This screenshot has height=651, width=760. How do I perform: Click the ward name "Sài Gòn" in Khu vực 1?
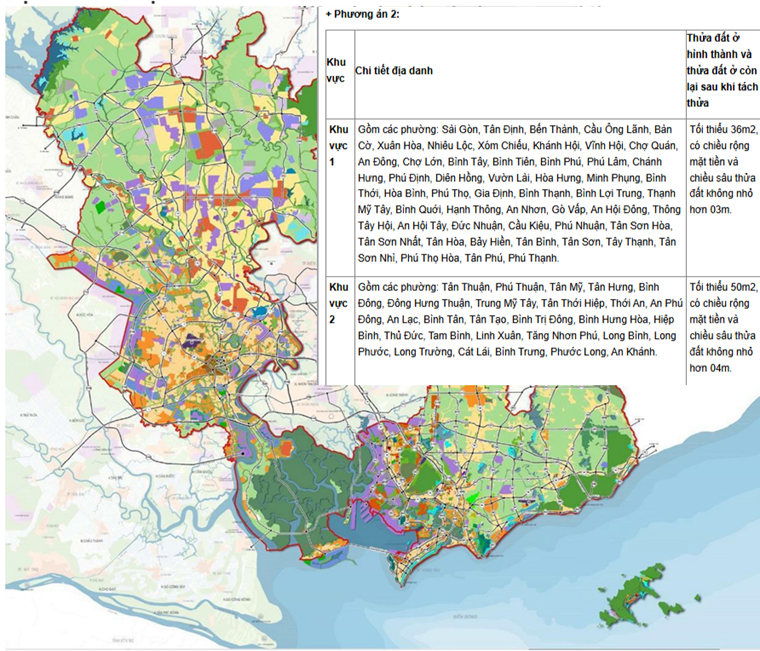[x=460, y=129]
